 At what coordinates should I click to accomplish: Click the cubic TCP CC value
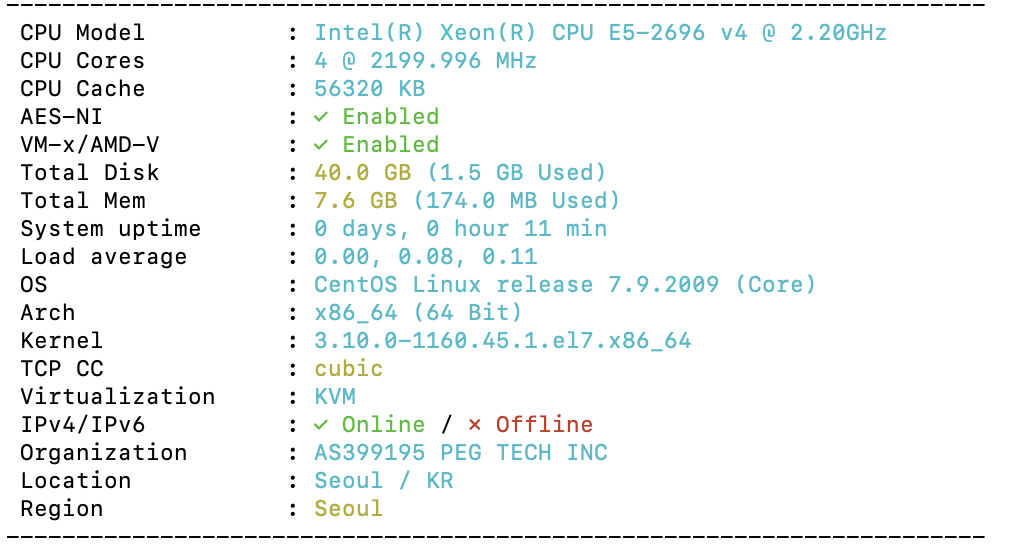(349, 369)
